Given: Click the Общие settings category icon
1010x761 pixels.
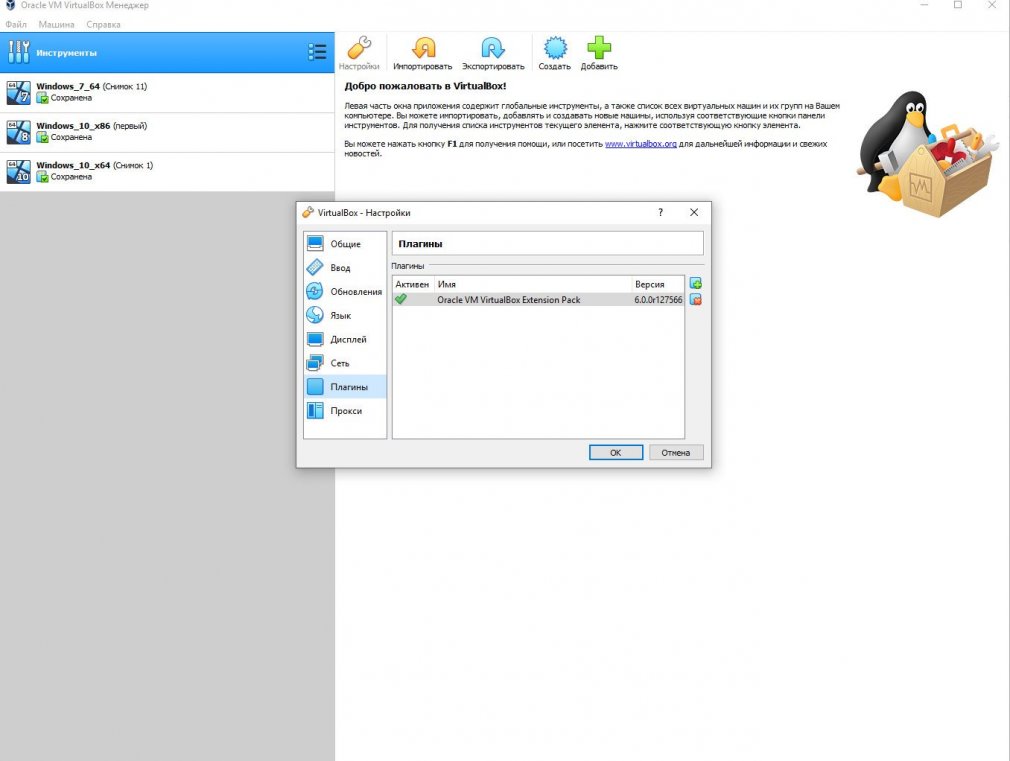Looking at the screenshot, I should (x=315, y=244).
